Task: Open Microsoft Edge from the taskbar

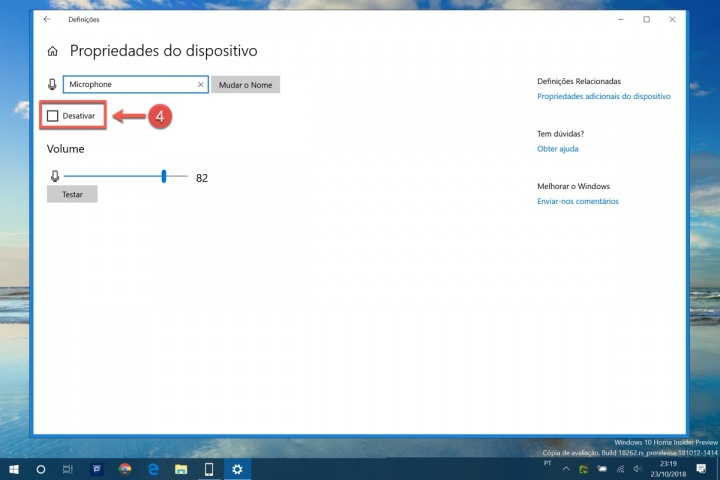Action: (x=153, y=469)
